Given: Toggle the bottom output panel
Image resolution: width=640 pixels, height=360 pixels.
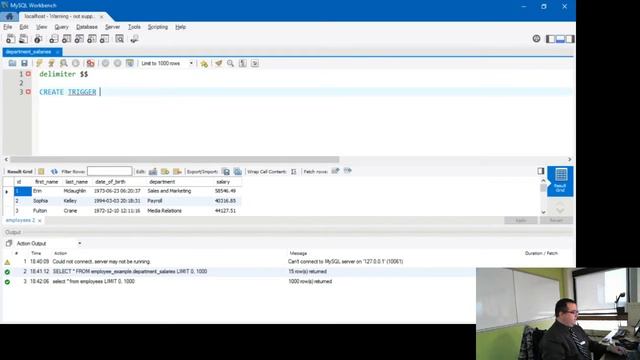Looking at the screenshot, I should pos(560,39).
